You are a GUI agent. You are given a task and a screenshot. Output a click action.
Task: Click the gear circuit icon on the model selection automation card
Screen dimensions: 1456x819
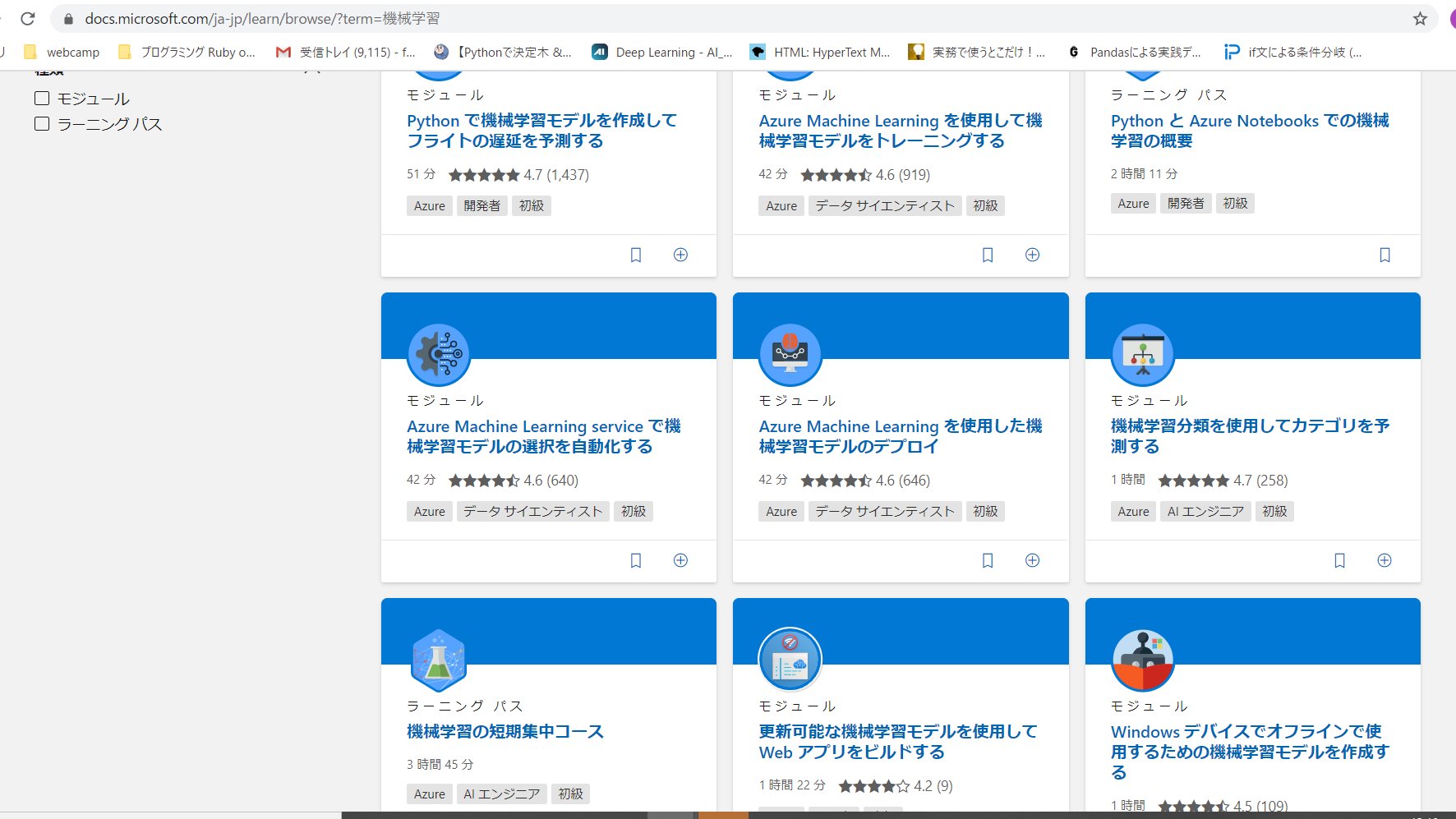pos(438,354)
